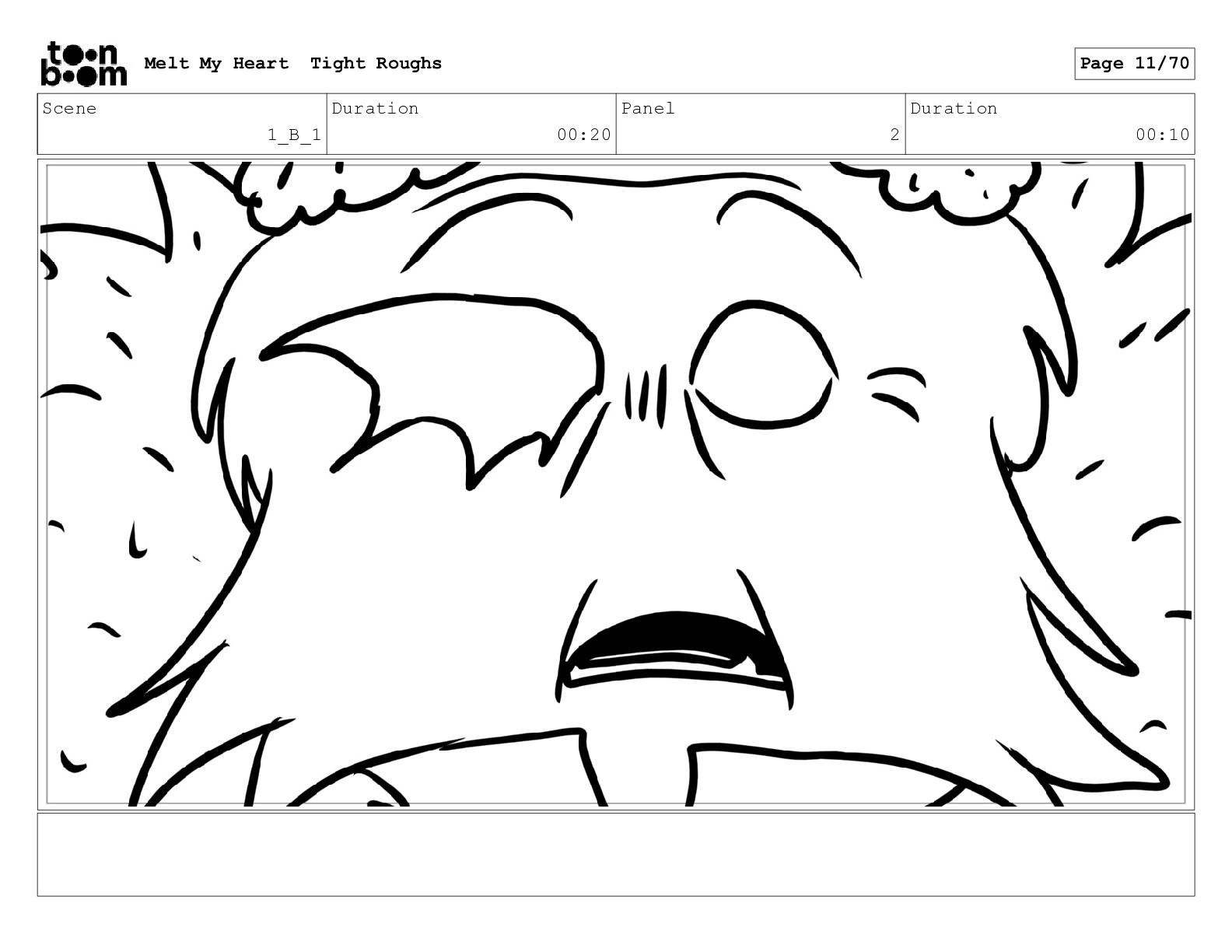Click the panel number '2'
The width and height of the screenshot is (1232, 952).
[894, 135]
